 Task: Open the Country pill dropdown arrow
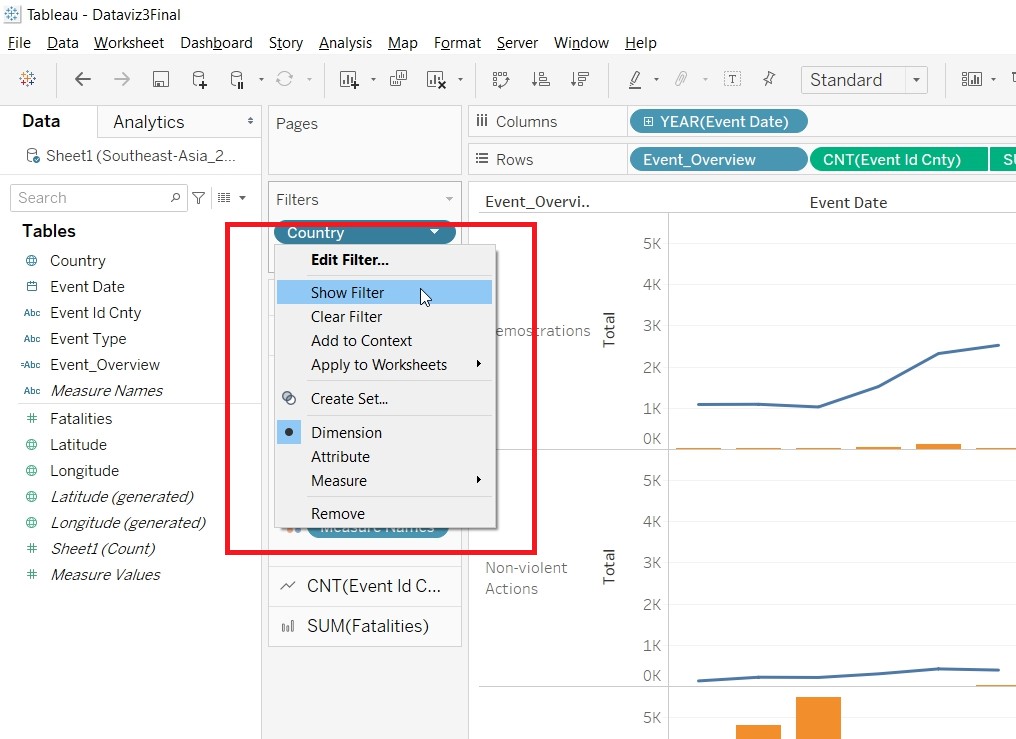tap(434, 233)
